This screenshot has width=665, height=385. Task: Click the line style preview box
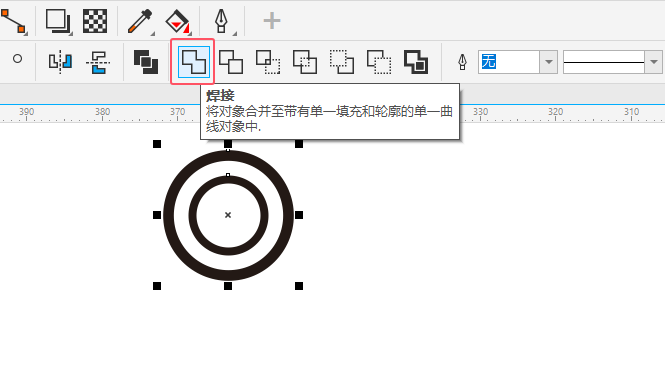pyautogui.click(x=604, y=62)
